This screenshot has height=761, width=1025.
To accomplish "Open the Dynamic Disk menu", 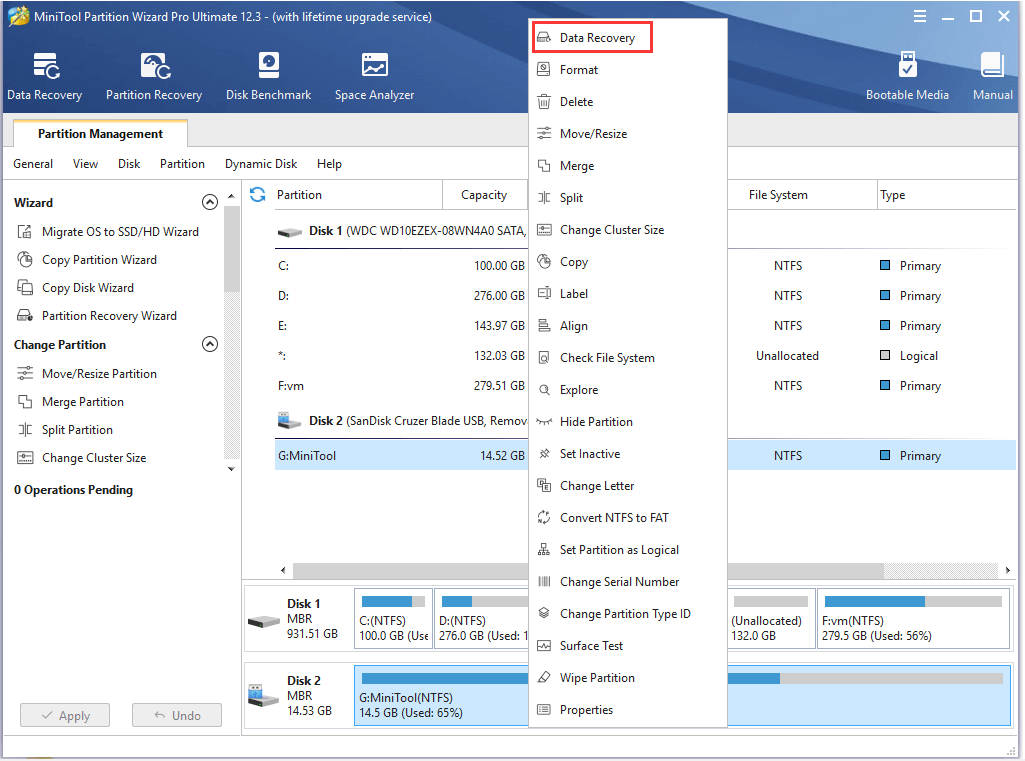I will pyautogui.click(x=261, y=163).
